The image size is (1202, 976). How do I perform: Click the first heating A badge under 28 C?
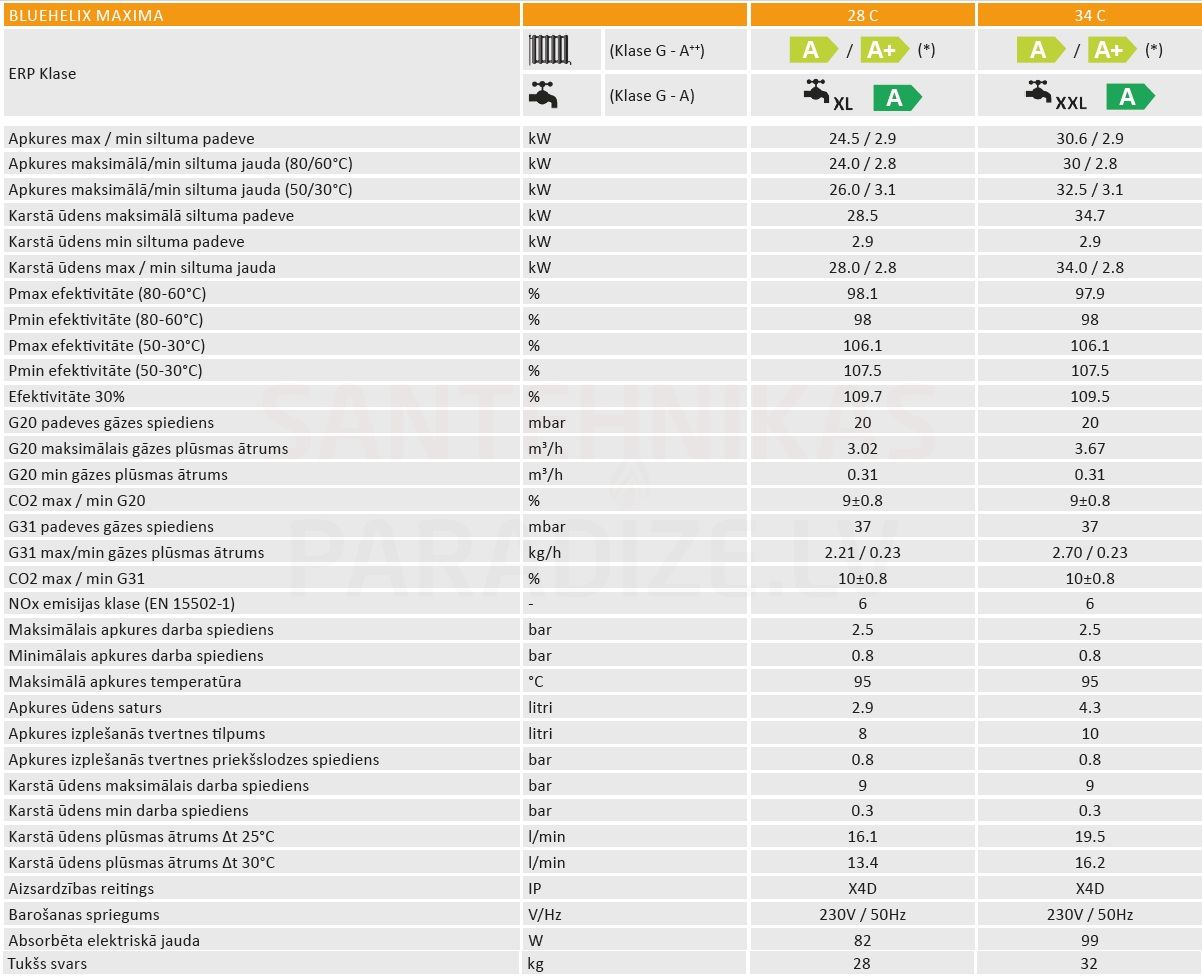tap(814, 50)
